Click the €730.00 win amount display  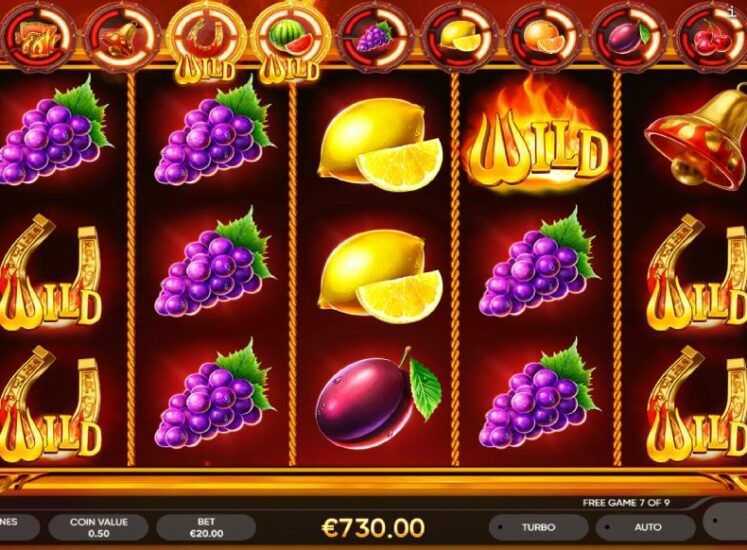(373, 527)
